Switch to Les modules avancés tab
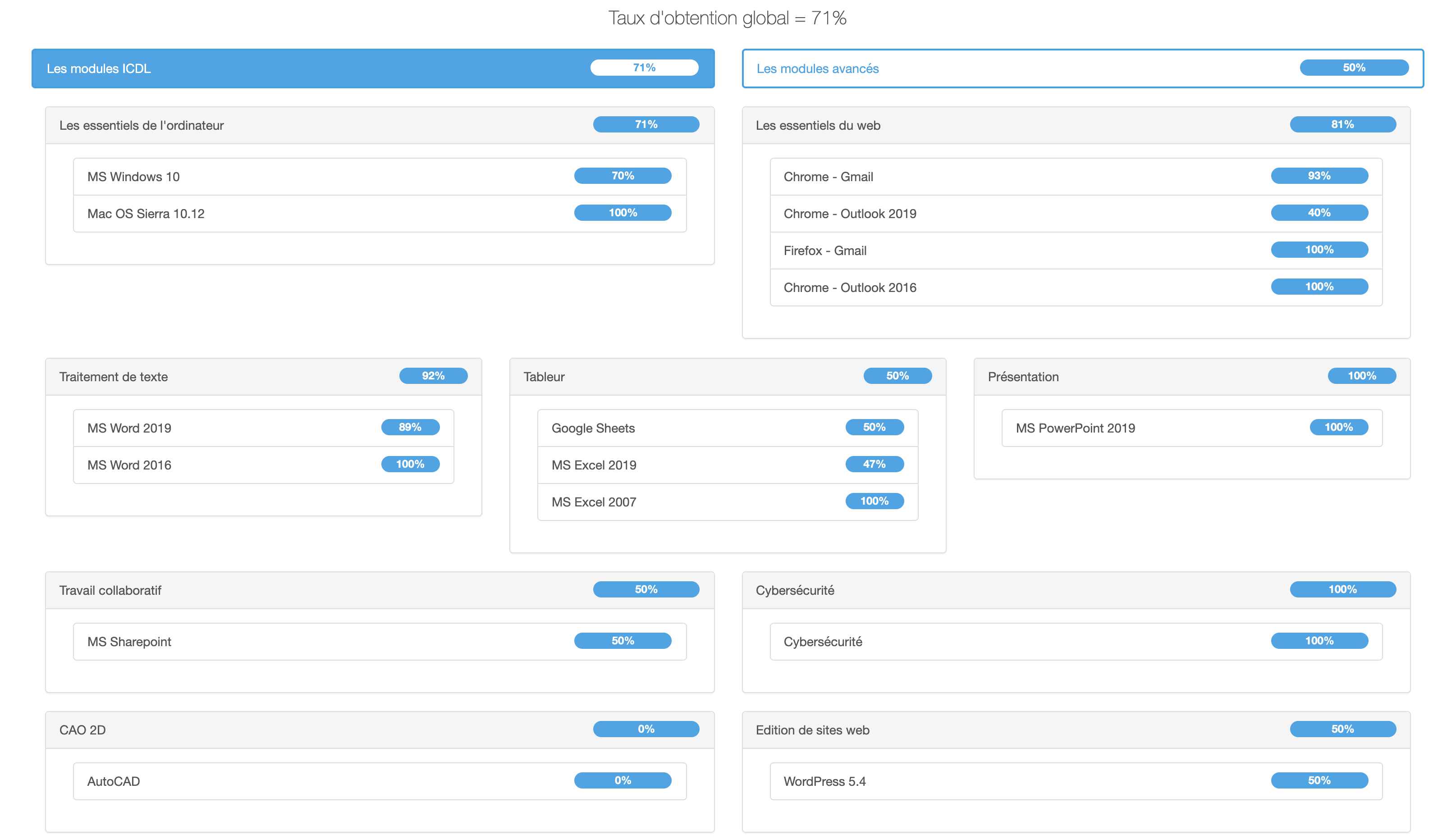 [x=1082, y=68]
